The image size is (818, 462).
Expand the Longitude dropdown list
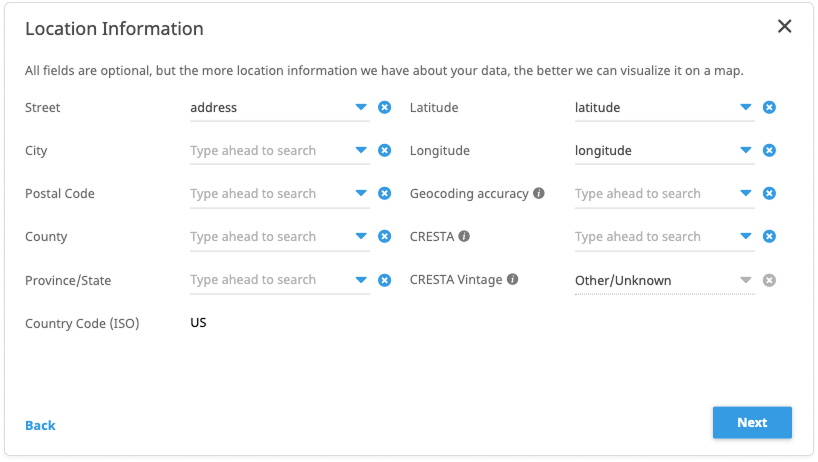click(746, 151)
